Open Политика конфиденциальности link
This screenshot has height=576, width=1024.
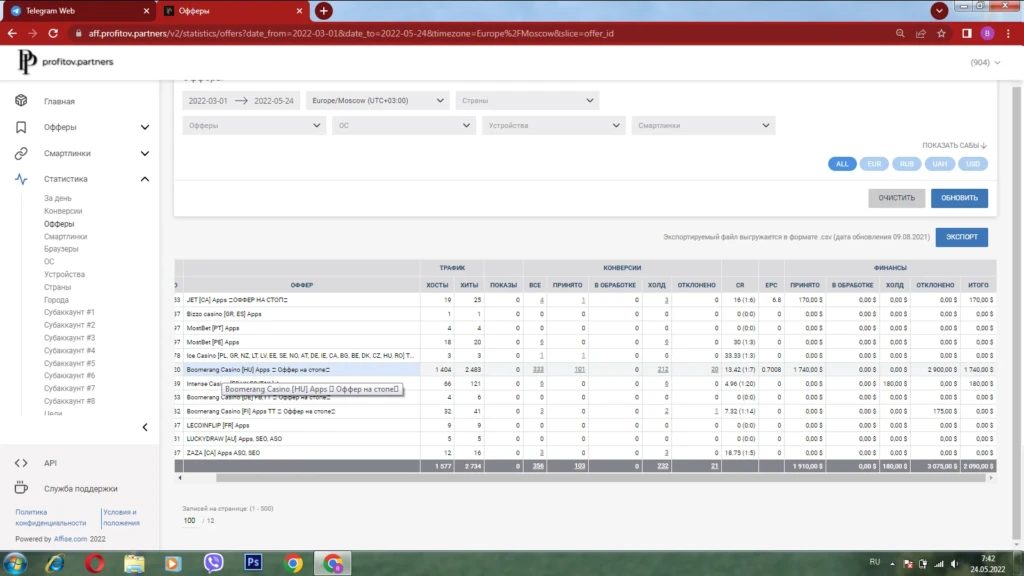click(50, 517)
